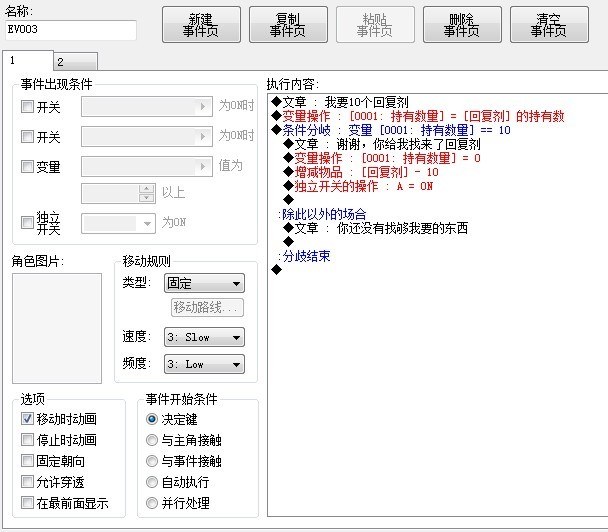
Task: Open the 独立开关 letter dropdown
Action: pyautogui.click(x=119, y=223)
